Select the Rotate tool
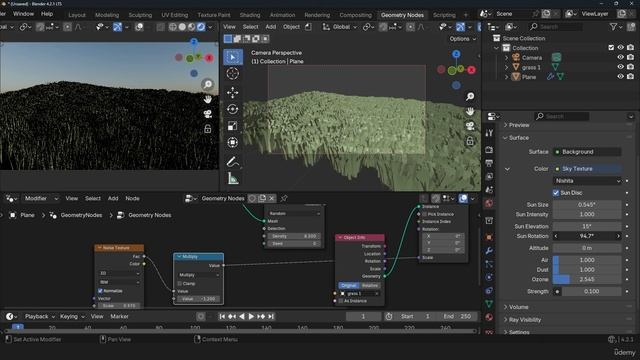The image size is (640, 360). click(233, 109)
